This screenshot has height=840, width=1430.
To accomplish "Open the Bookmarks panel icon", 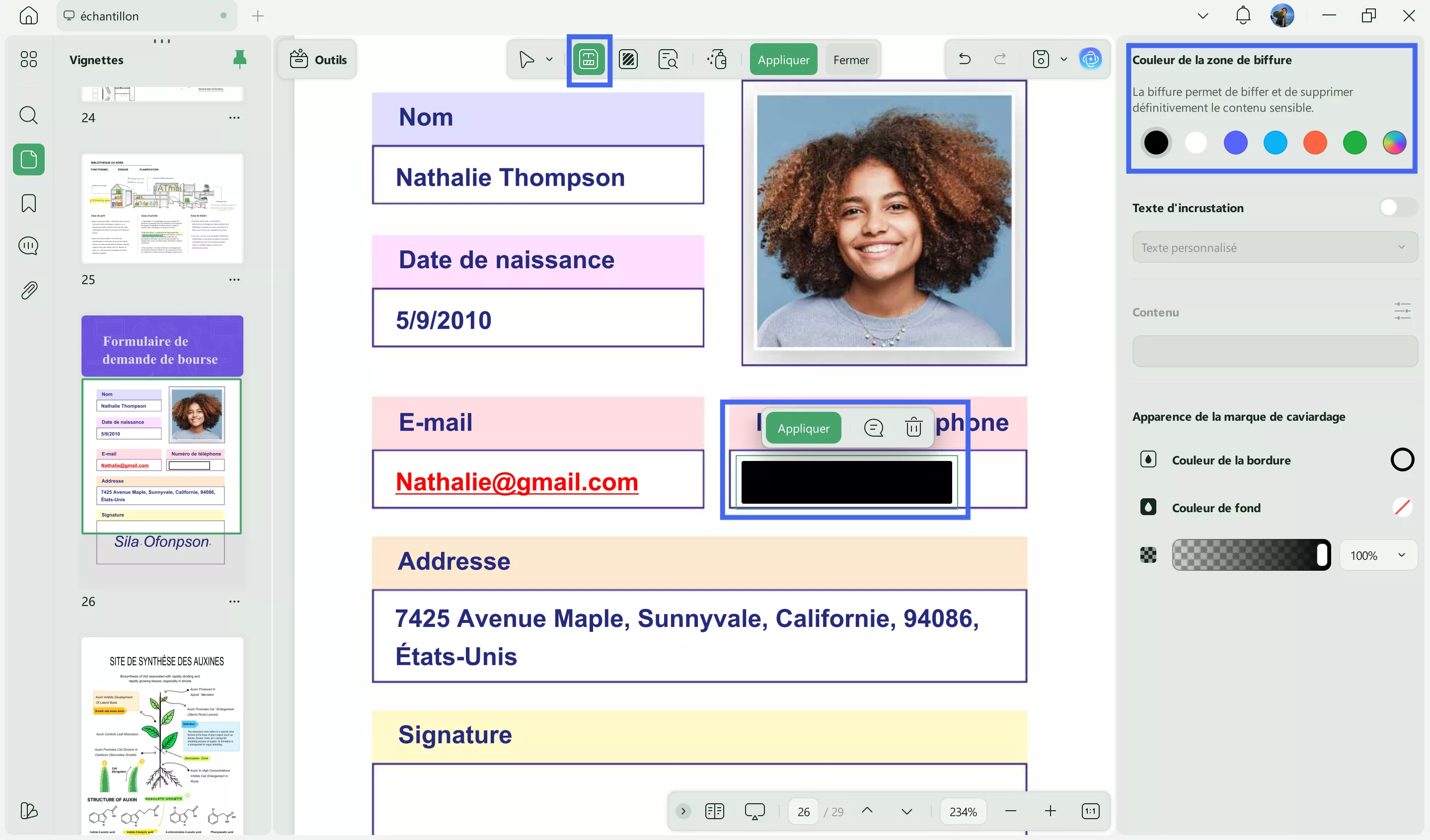I will pos(28,203).
